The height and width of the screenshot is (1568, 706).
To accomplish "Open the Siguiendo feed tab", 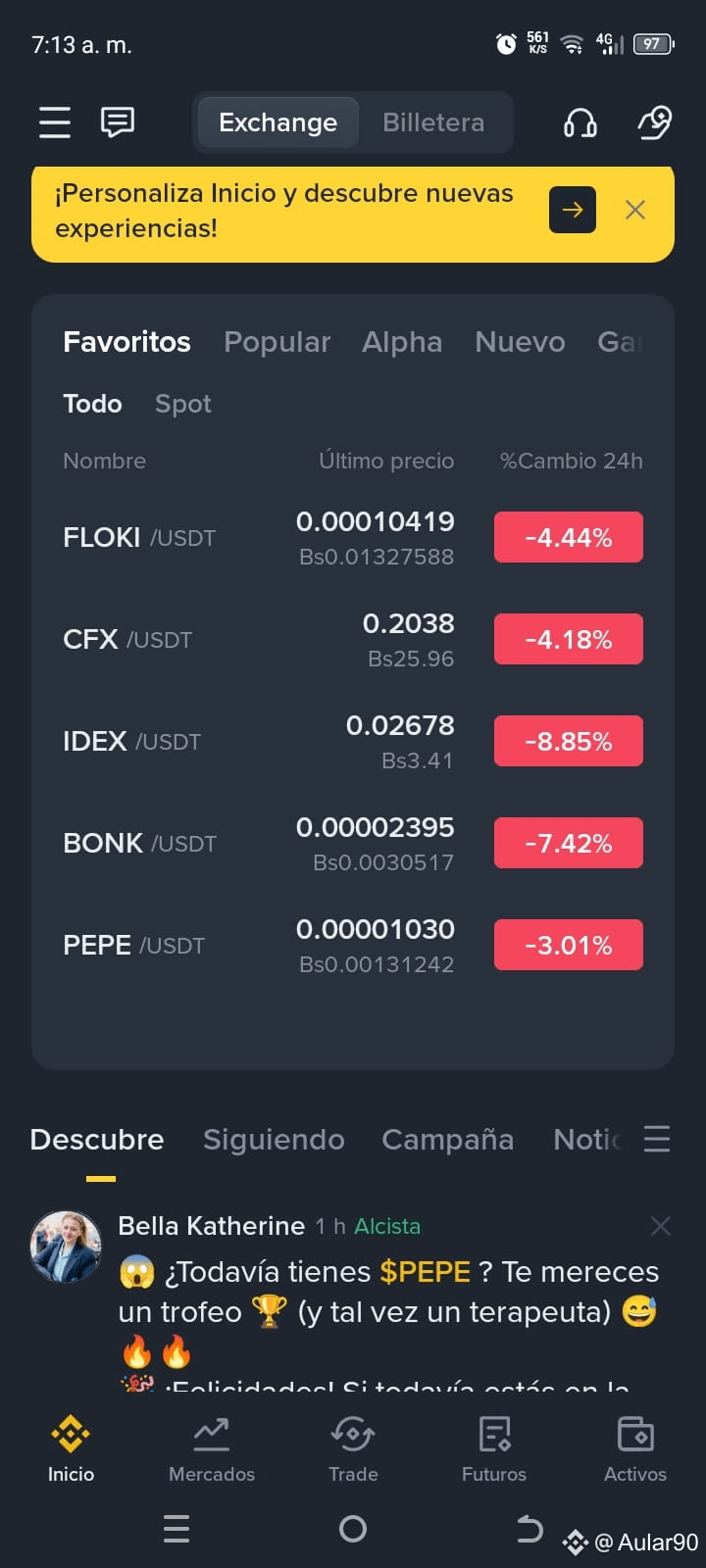I will click(274, 1140).
